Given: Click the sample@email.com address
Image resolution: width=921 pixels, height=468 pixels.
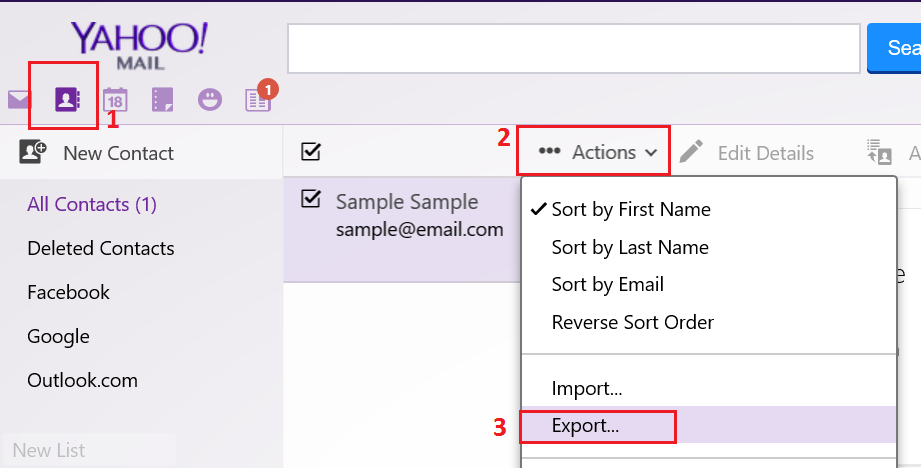Looking at the screenshot, I should point(419,230).
